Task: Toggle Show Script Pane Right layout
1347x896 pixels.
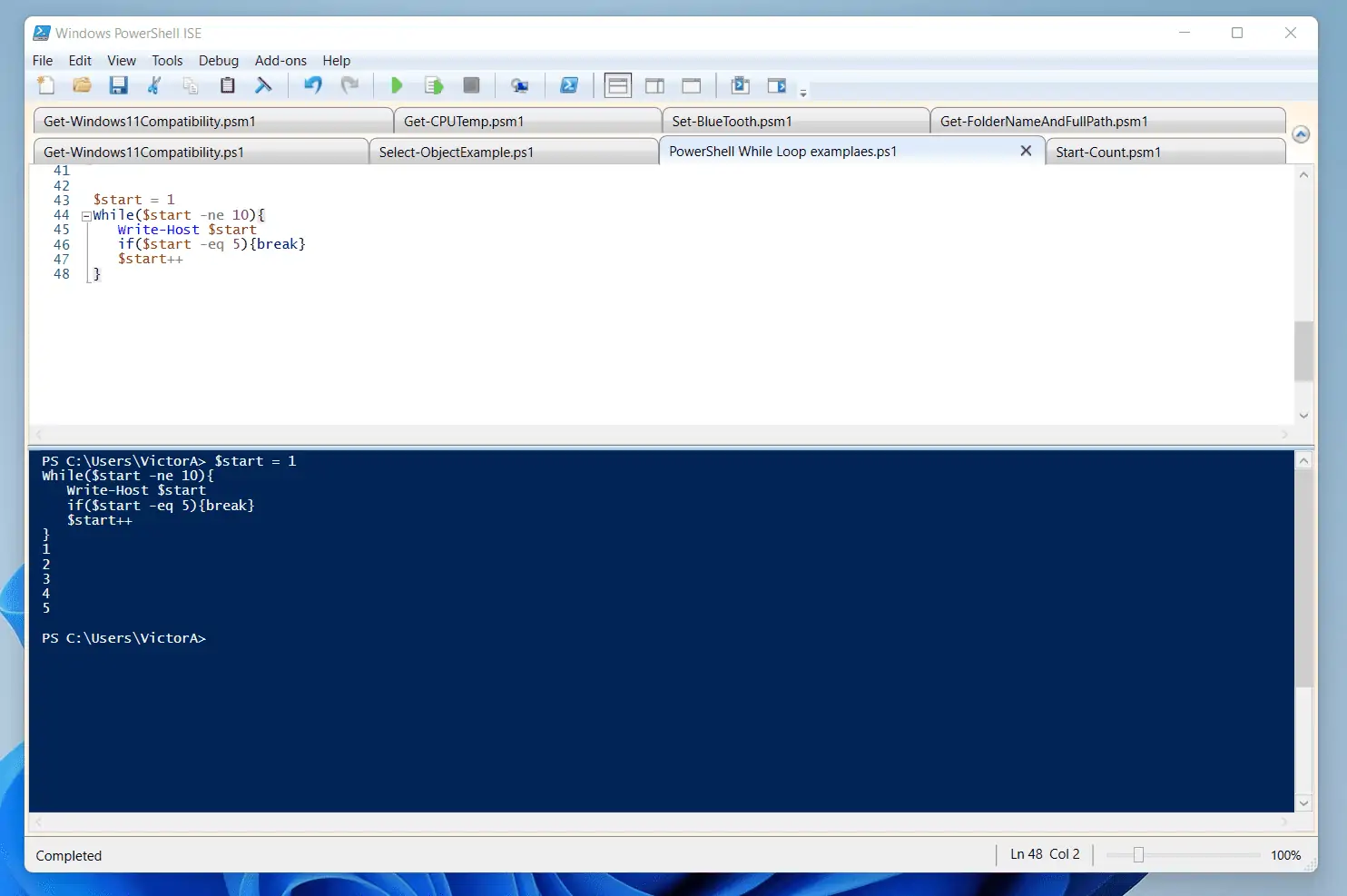Action: pos(654,85)
